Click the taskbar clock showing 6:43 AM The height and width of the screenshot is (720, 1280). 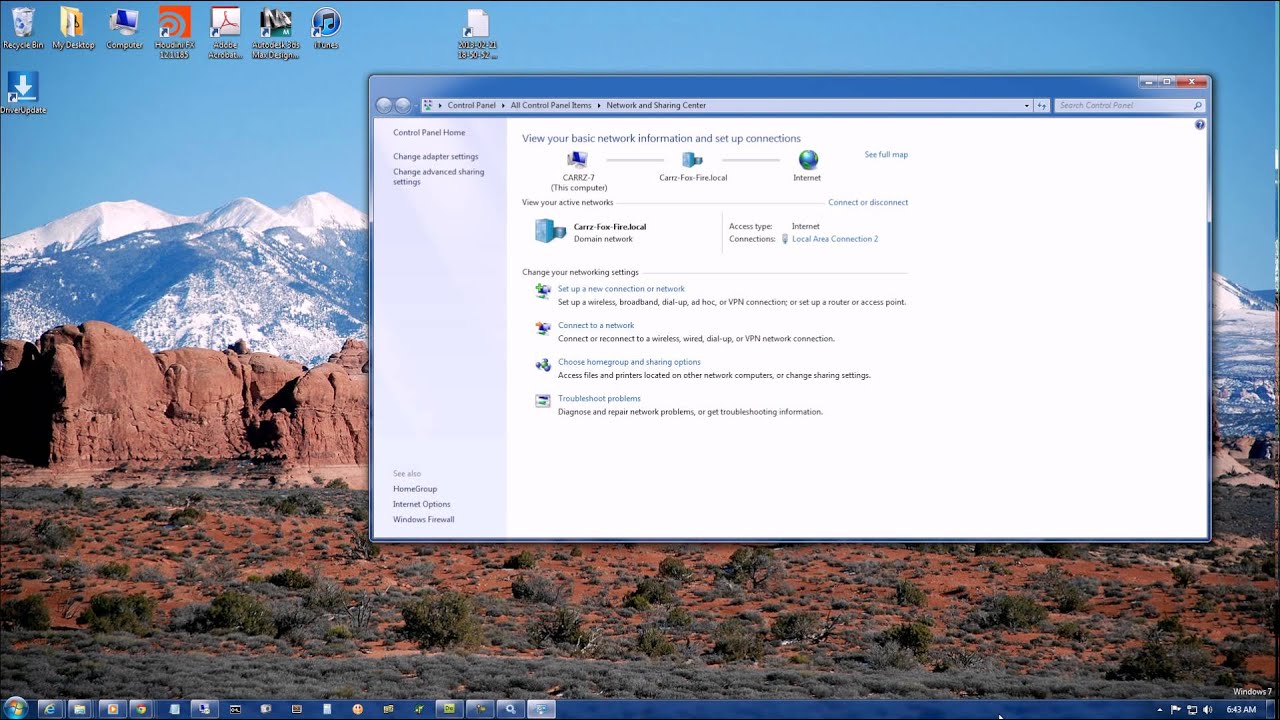(x=1241, y=709)
